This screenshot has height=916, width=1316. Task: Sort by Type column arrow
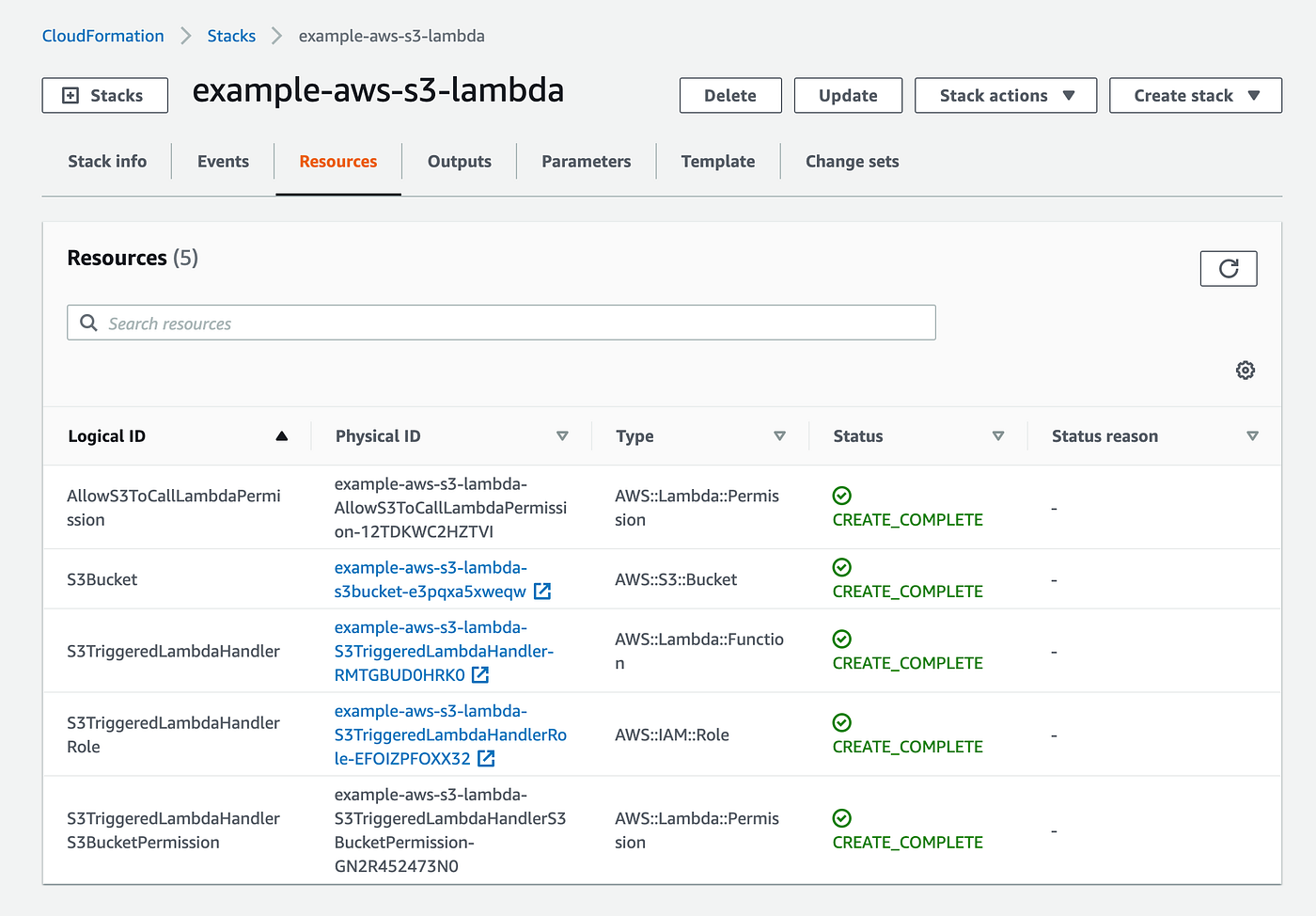[x=779, y=435]
